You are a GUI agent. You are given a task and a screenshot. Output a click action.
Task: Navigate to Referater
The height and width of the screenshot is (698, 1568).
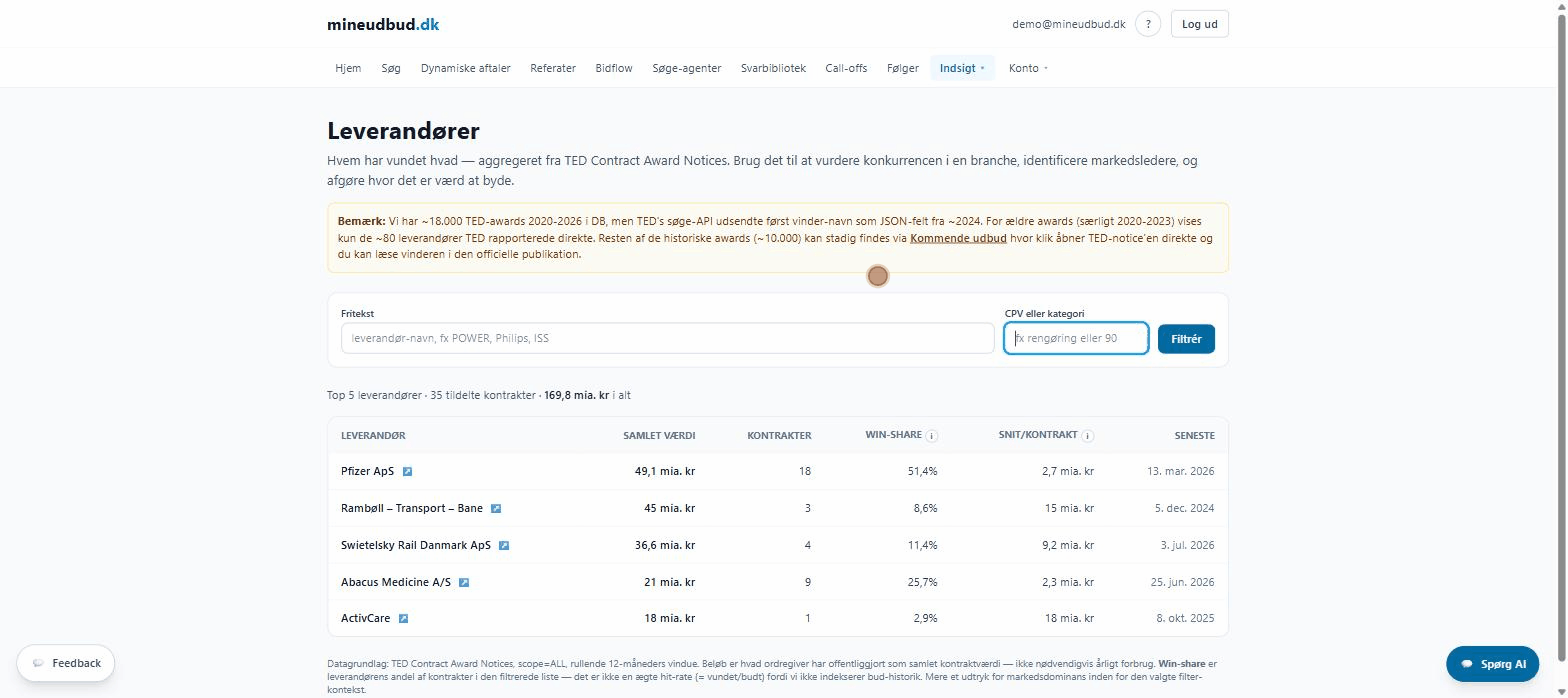(553, 68)
